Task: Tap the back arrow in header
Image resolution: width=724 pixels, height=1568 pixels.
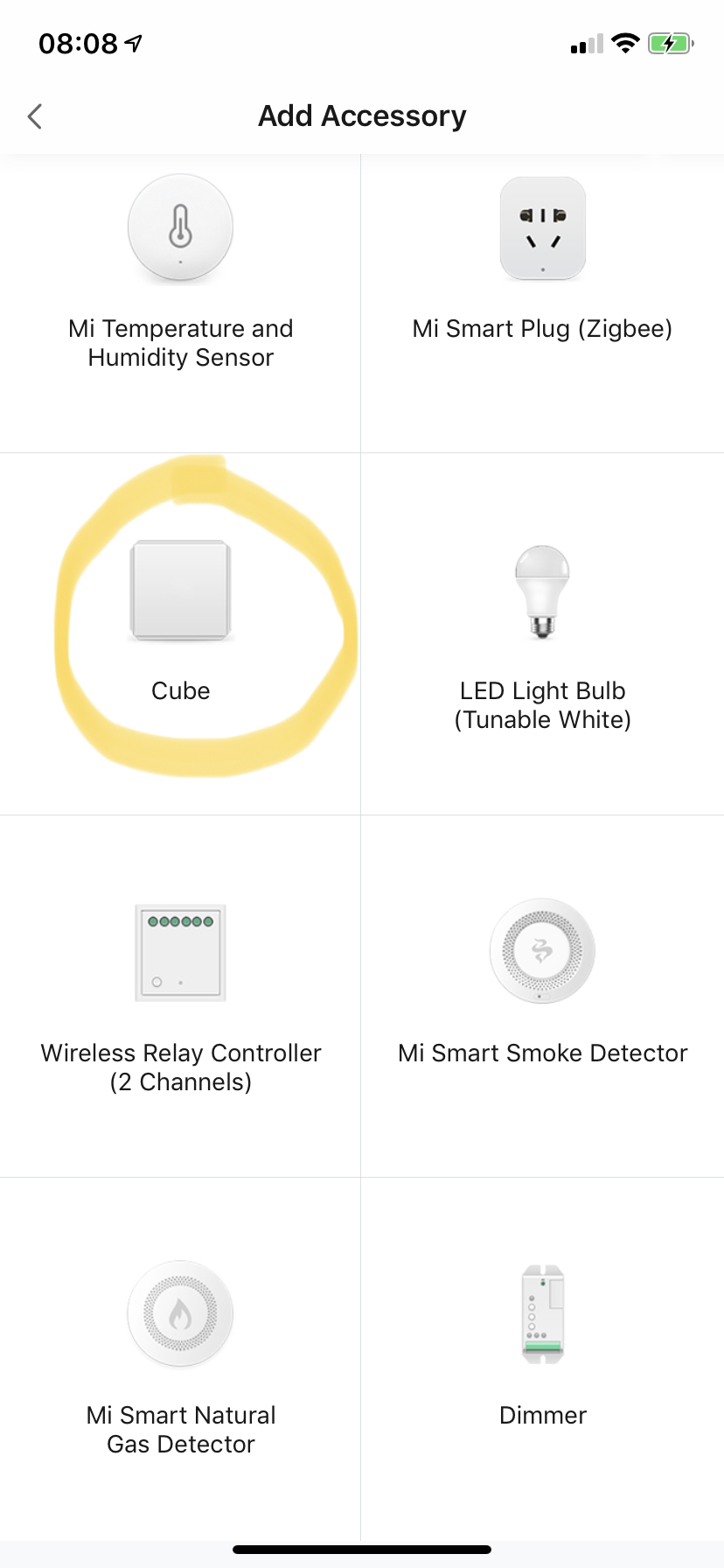Action: pyautogui.click(x=35, y=116)
